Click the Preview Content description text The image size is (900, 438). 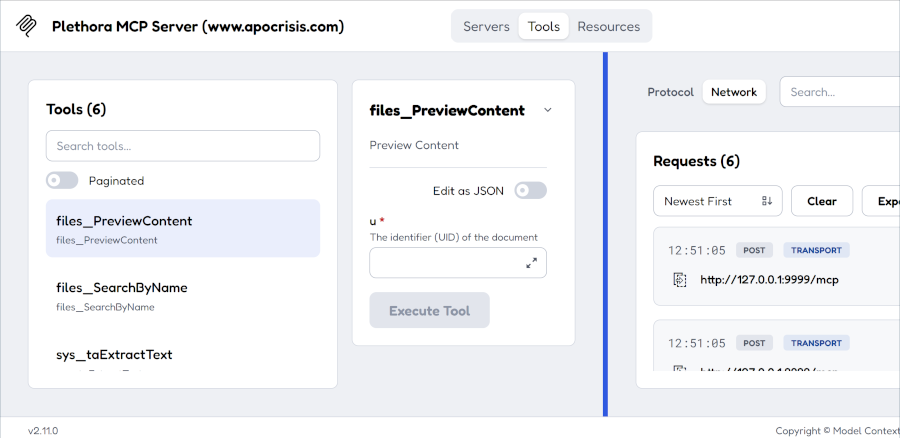(414, 145)
